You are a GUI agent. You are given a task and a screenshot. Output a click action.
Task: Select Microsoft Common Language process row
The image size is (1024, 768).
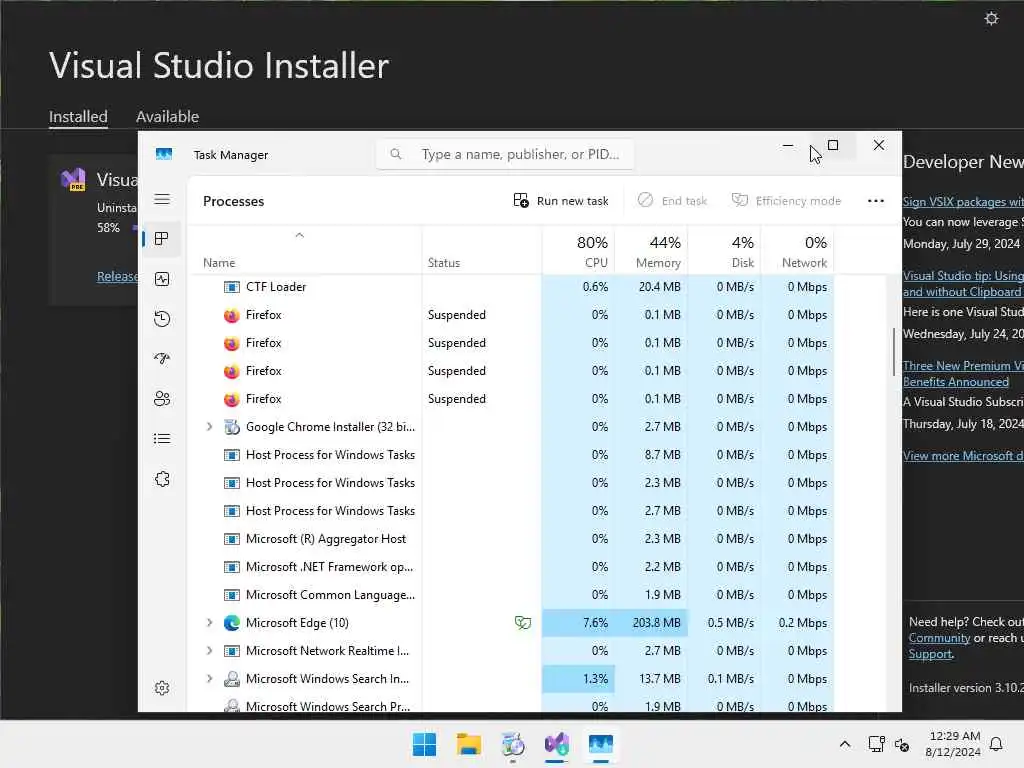[x=511, y=595]
